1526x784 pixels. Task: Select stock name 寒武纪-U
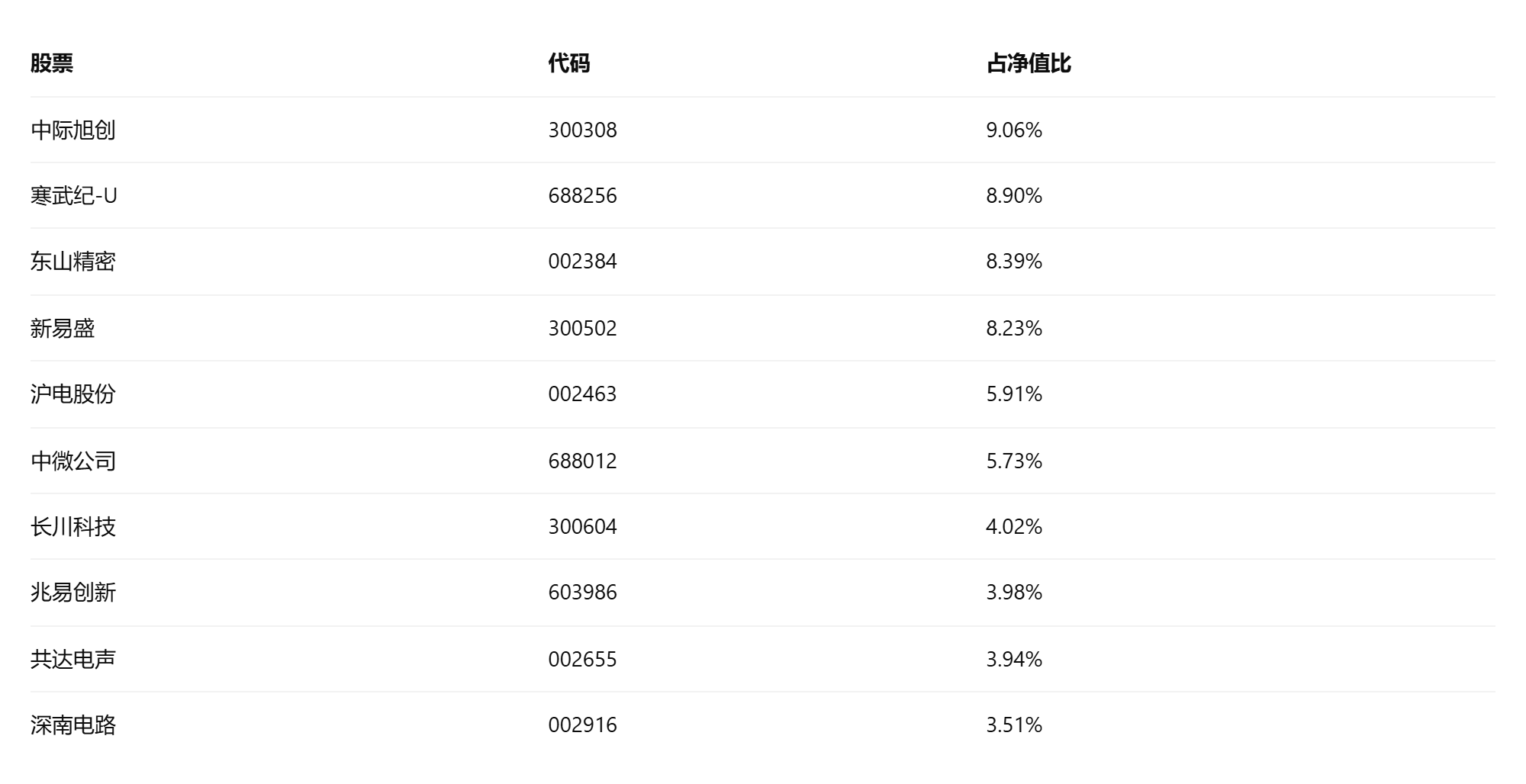click(74, 196)
